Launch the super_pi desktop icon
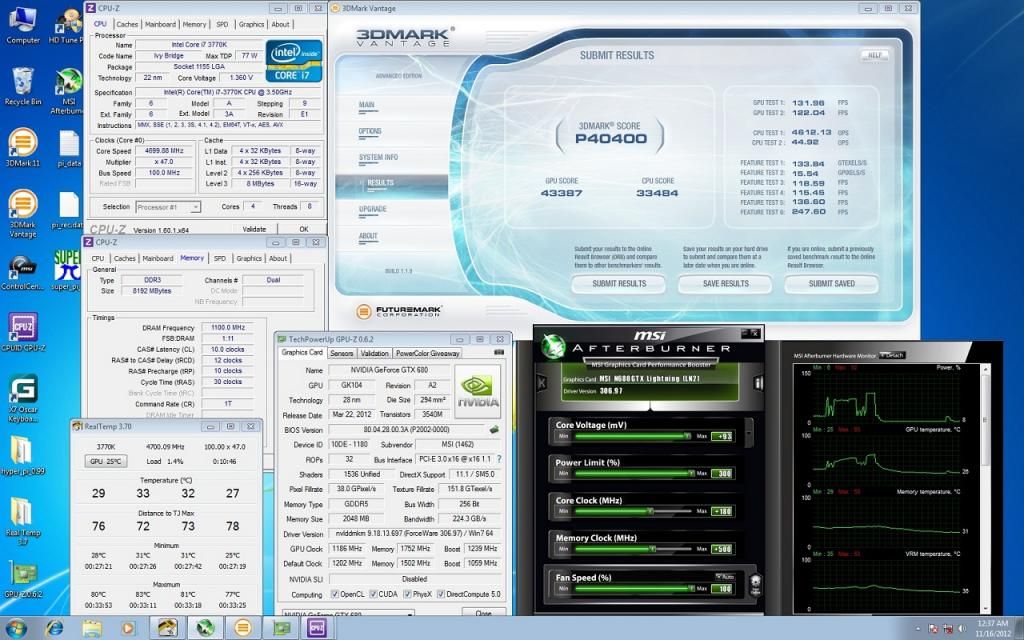This screenshot has height=640, width=1024. (x=67, y=269)
